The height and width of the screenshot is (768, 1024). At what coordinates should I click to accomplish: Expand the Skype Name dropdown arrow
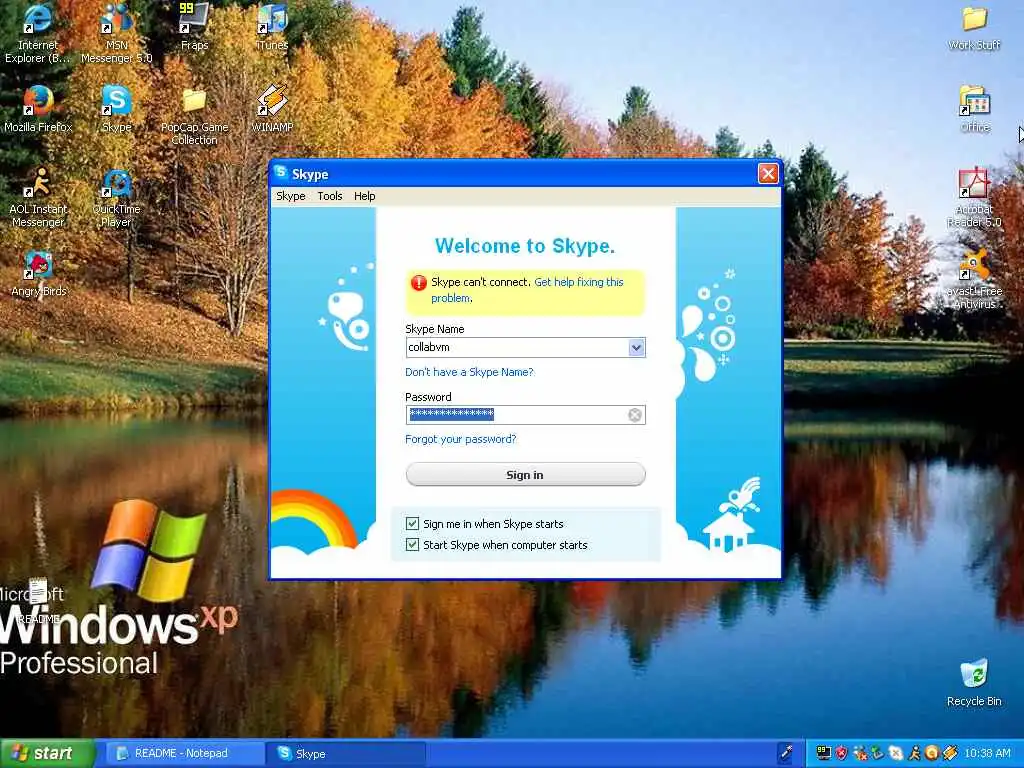[x=637, y=347]
